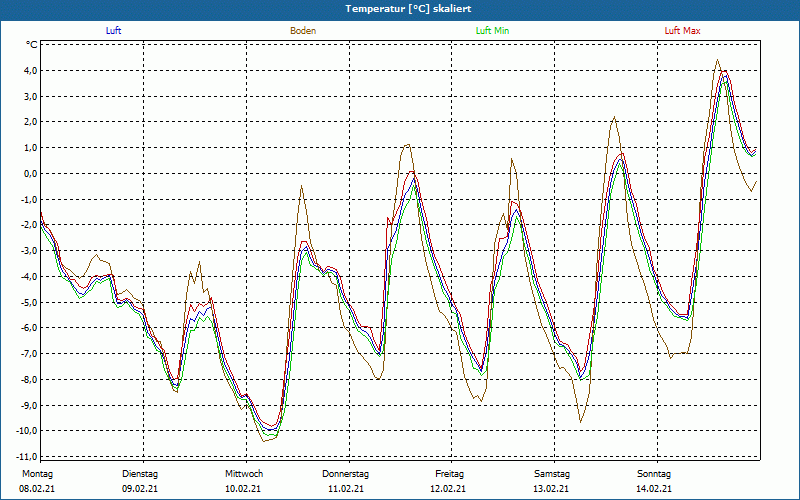Click the "-1,0" y-axis value
Viewport: 800px width, 500px height.
pyautogui.click(x=29, y=199)
